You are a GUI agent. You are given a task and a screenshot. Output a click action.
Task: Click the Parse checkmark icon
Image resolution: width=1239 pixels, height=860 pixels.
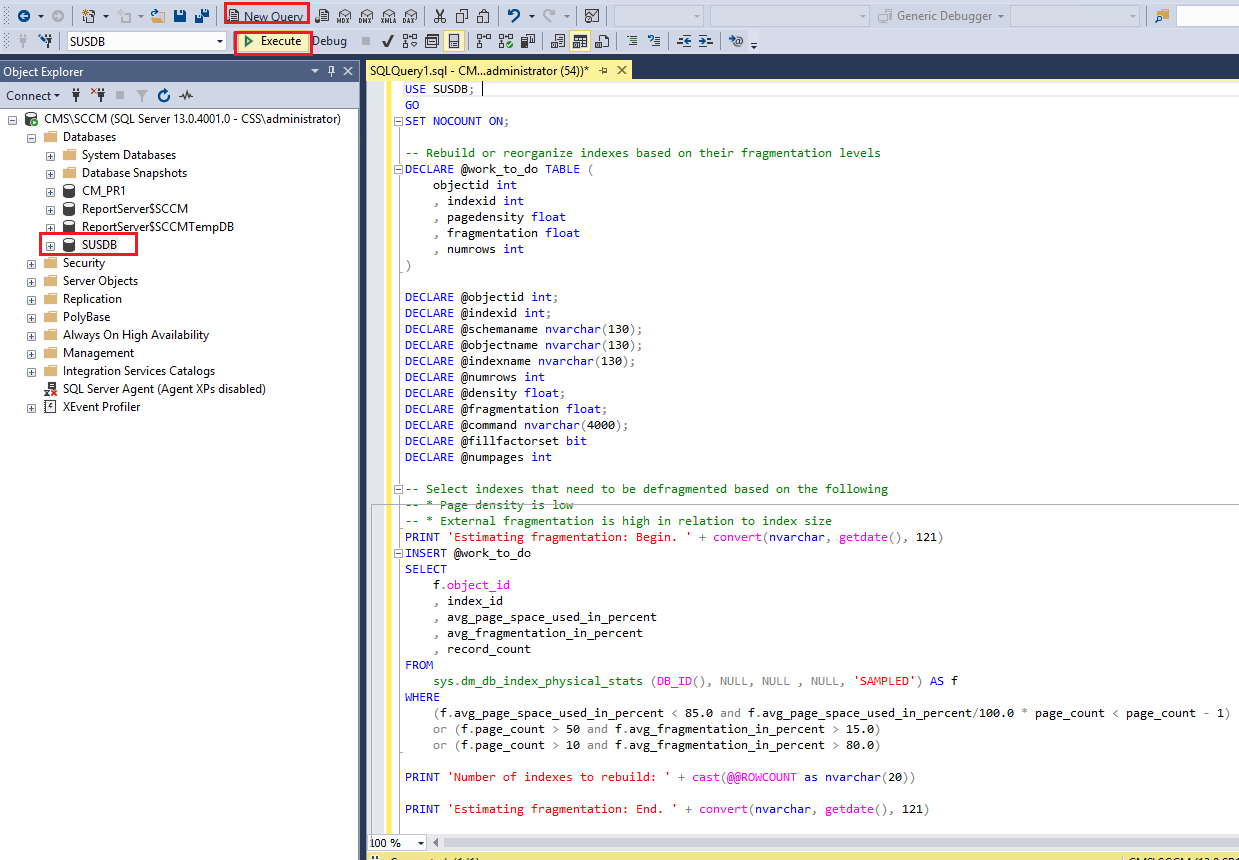click(x=388, y=41)
